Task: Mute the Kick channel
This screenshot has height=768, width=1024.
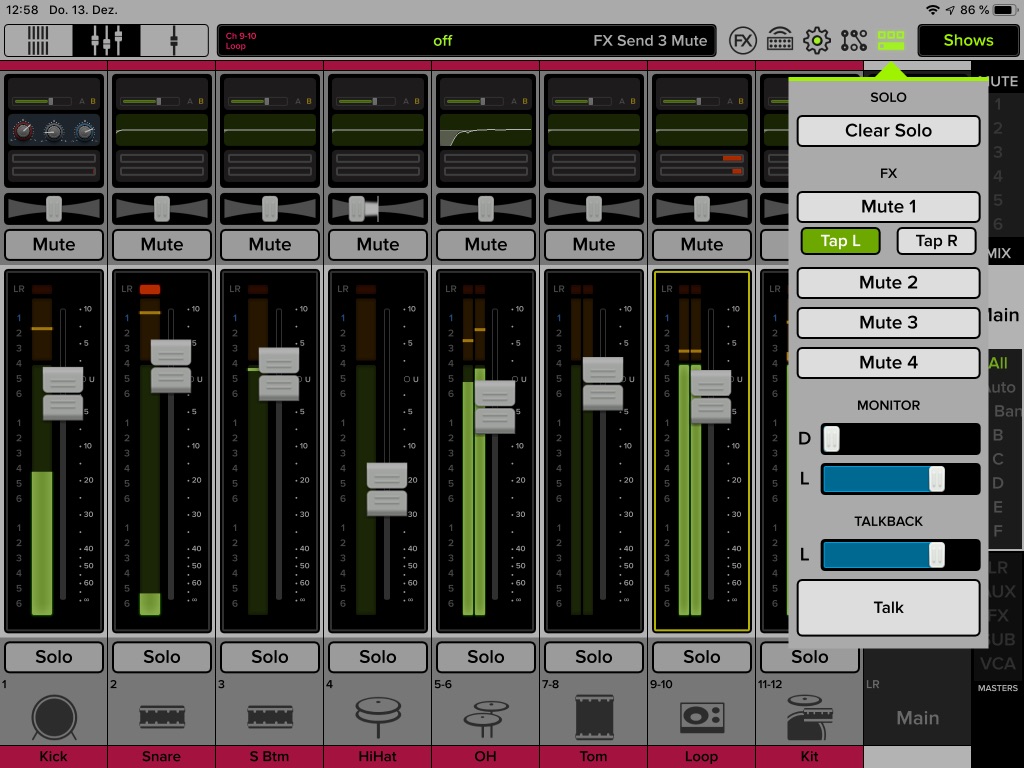Action: click(53, 244)
